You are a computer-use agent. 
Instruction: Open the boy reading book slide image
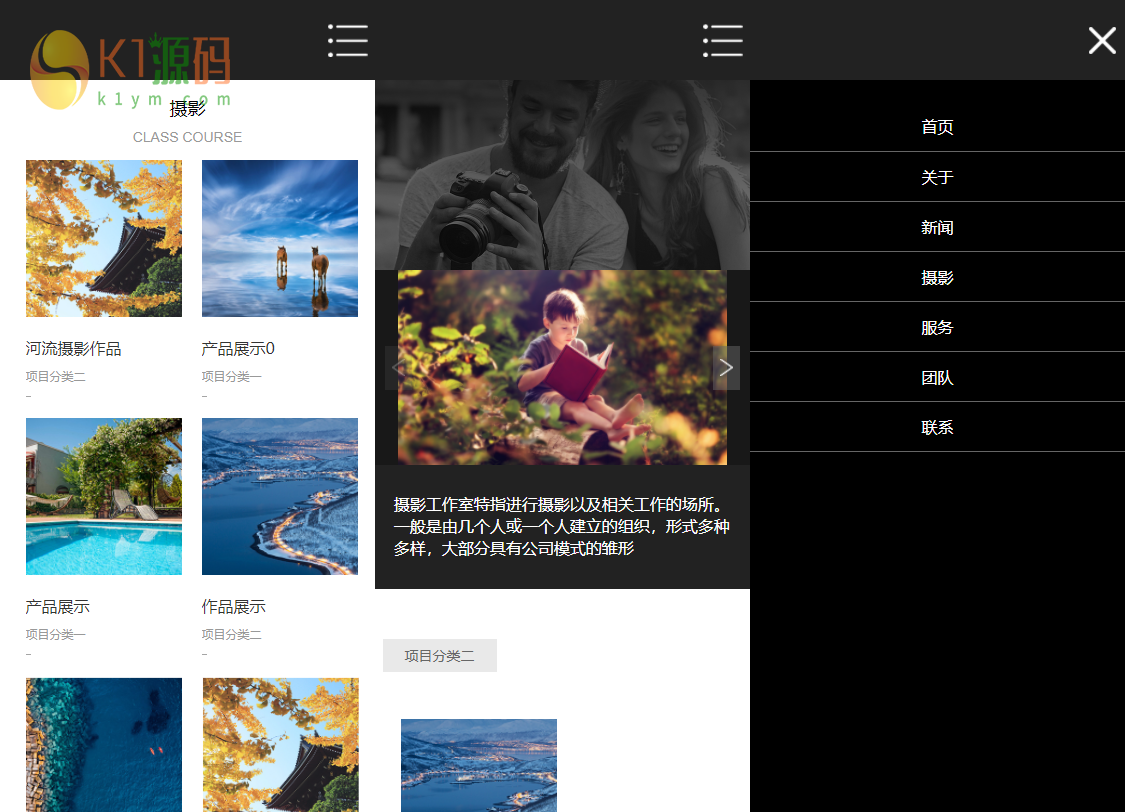[x=562, y=367]
